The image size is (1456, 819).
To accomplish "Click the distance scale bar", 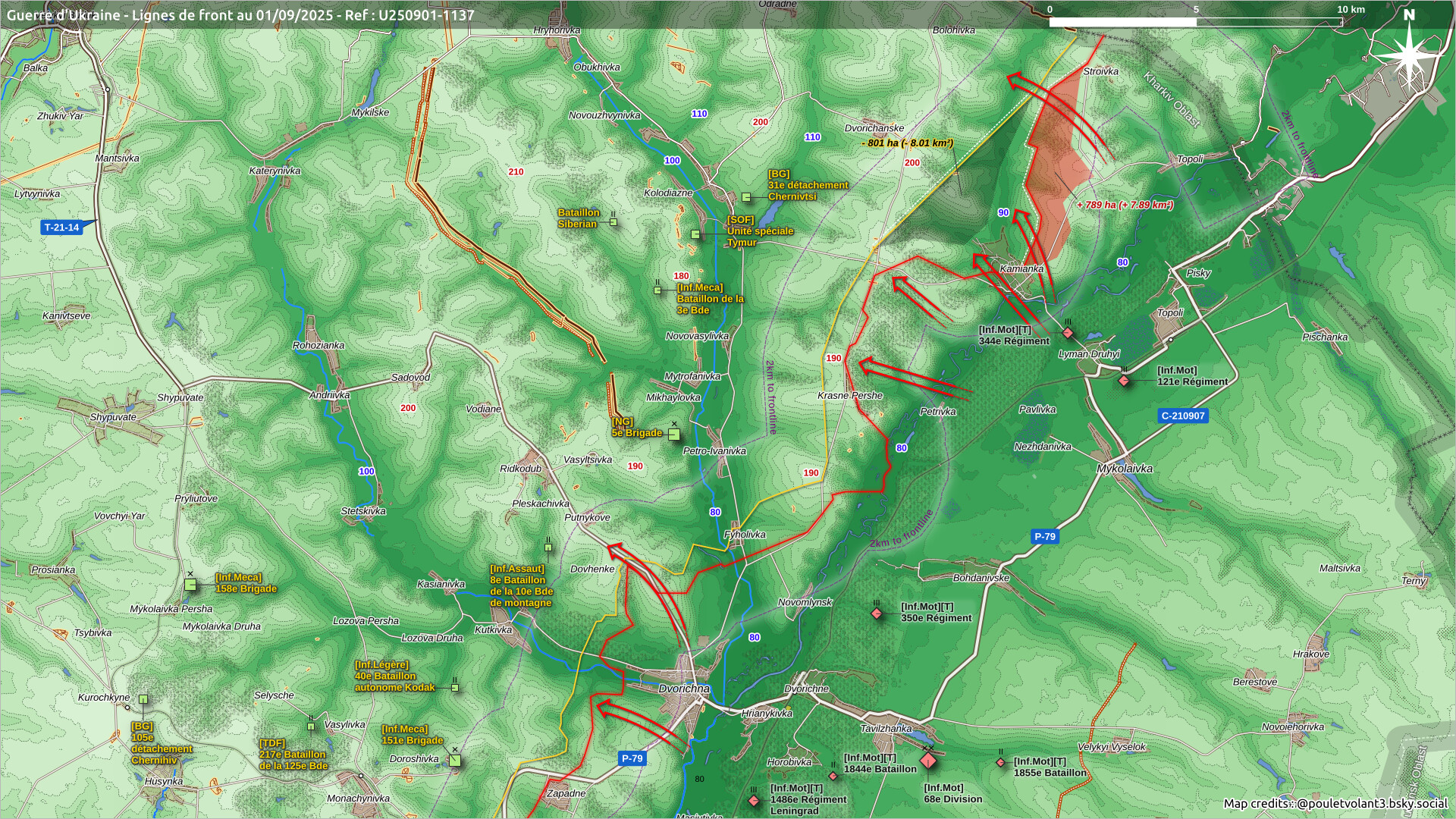I will (x=1195, y=21).
